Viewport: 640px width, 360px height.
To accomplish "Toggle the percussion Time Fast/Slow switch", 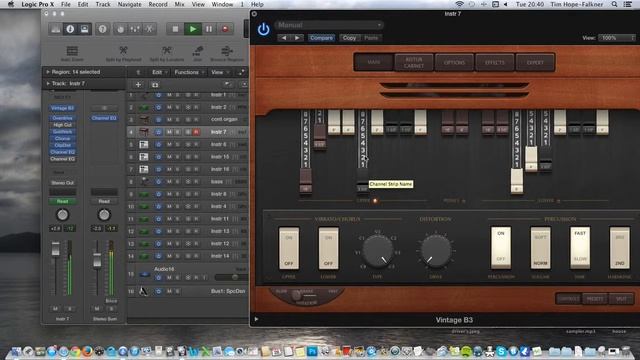I will pyautogui.click(x=580, y=247).
